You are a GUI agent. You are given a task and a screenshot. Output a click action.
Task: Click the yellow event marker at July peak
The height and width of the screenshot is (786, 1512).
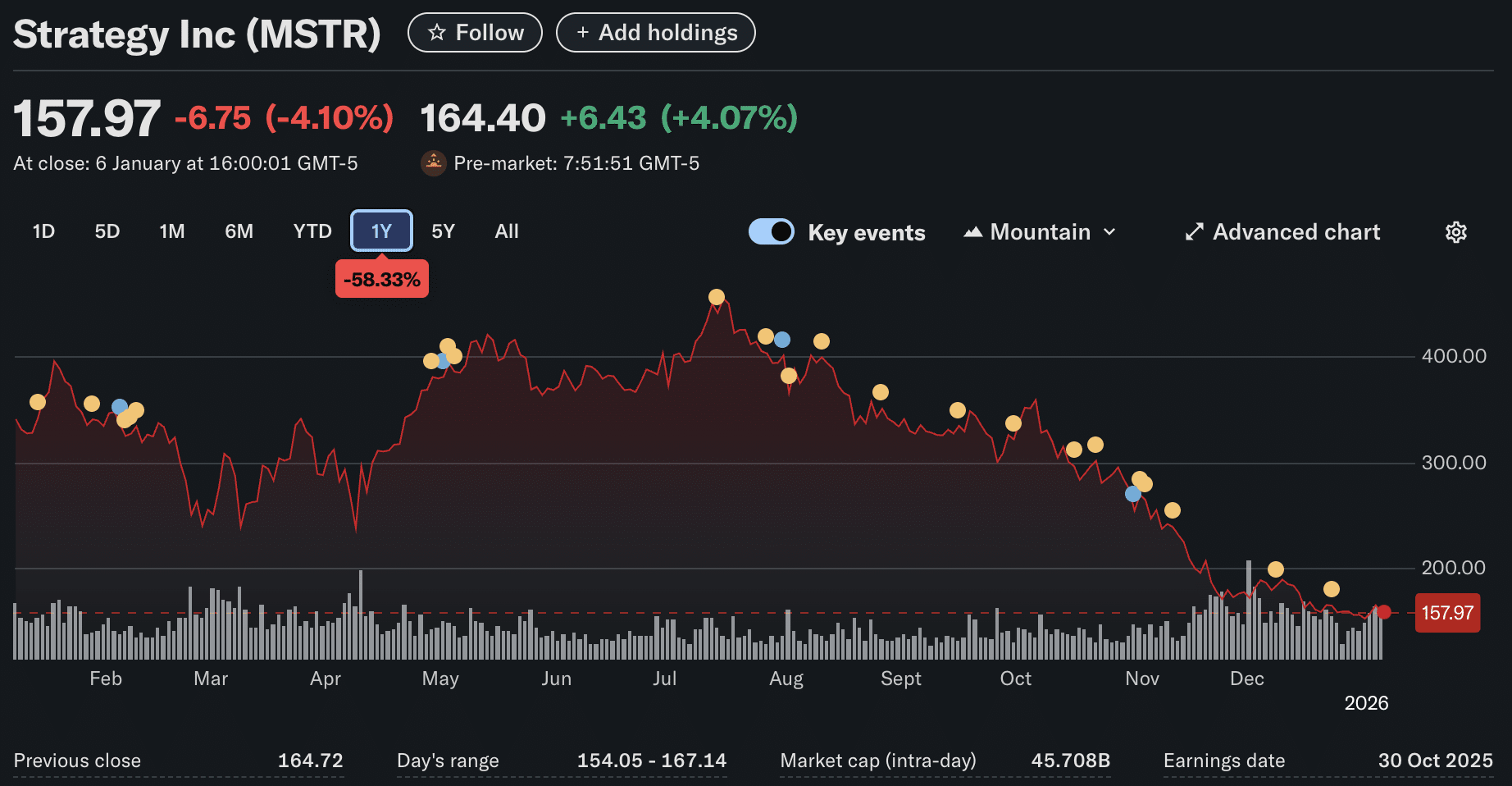[717, 297]
